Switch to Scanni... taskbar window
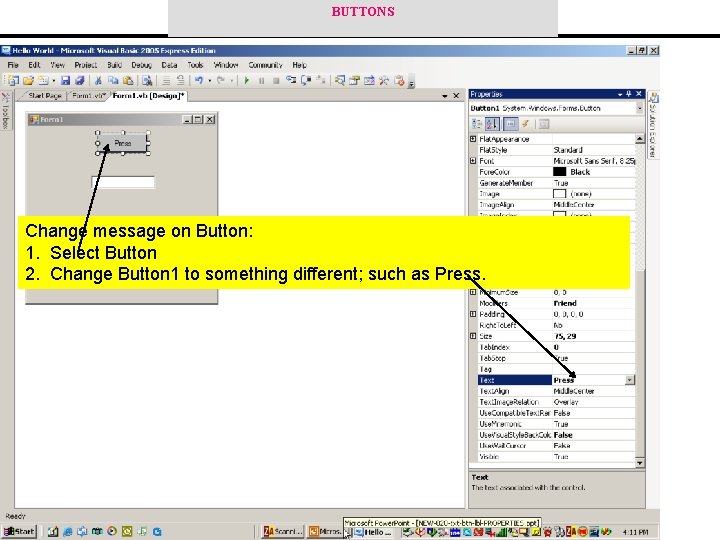This screenshot has height=540, width=720. pyautogui.click(x=282, y=532)
